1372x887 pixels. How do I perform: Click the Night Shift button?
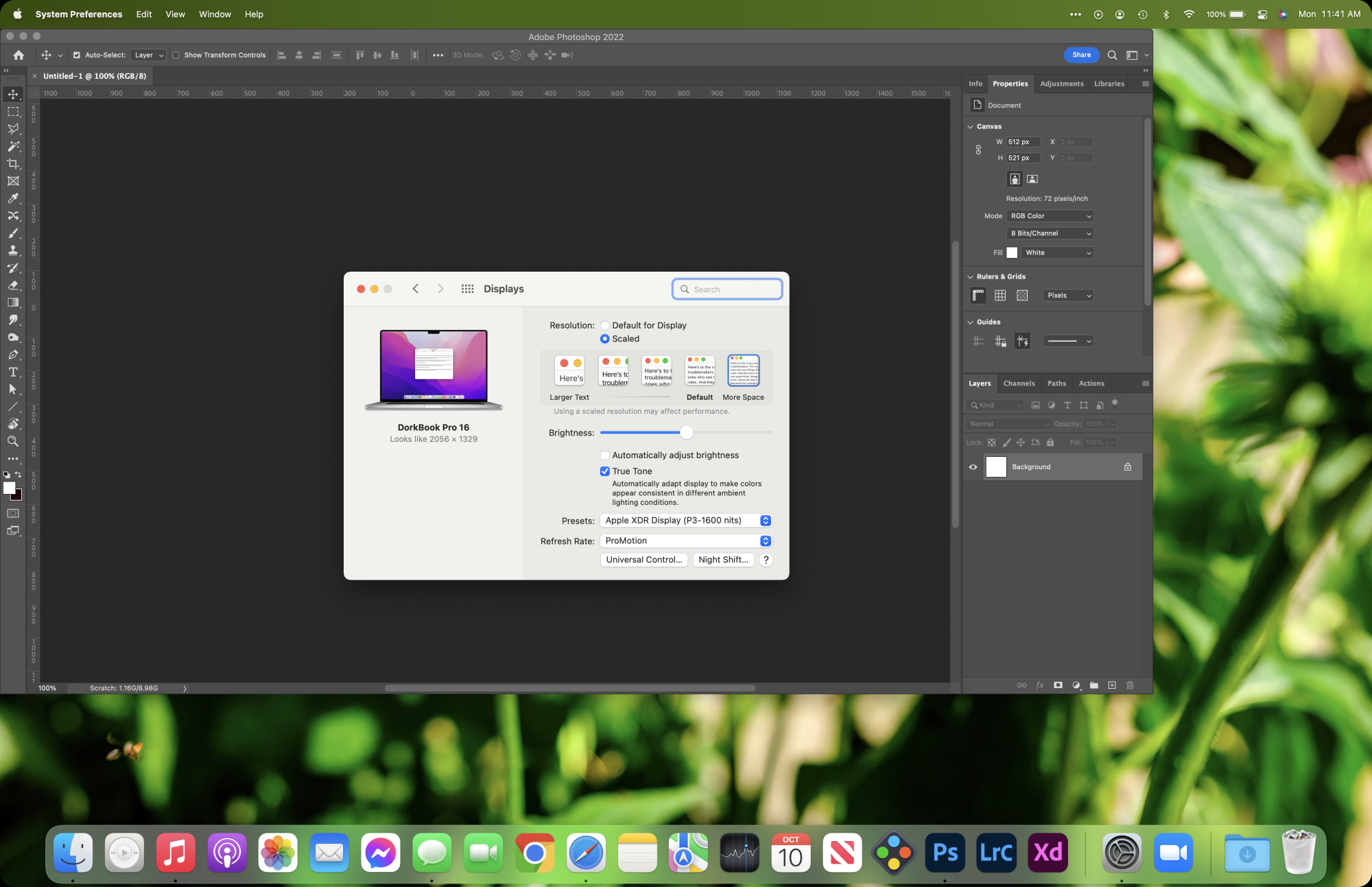point(723,560)
